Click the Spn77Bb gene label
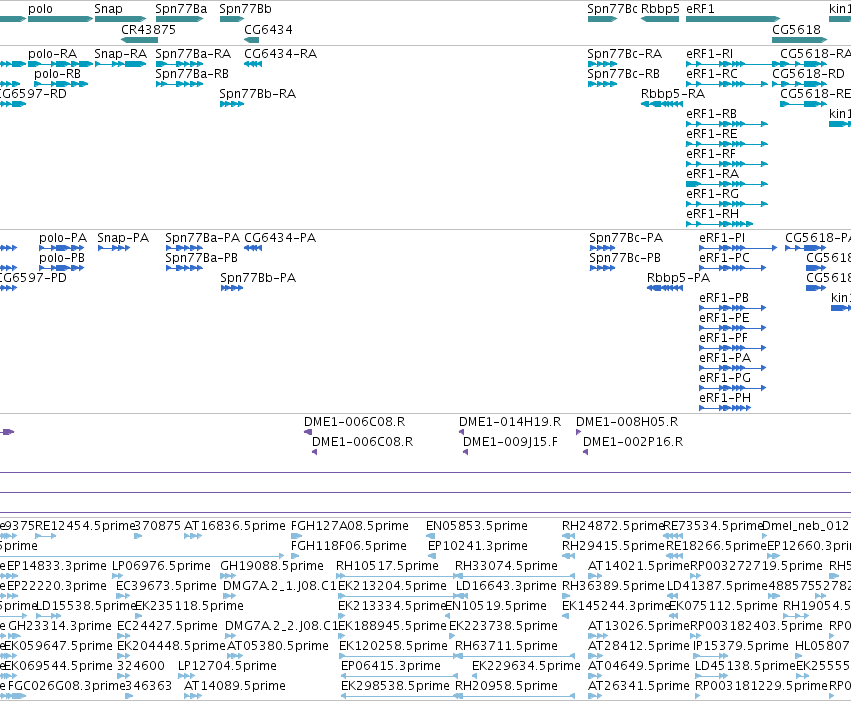Viewport: 851px width, 701px height. click(245, 9)
